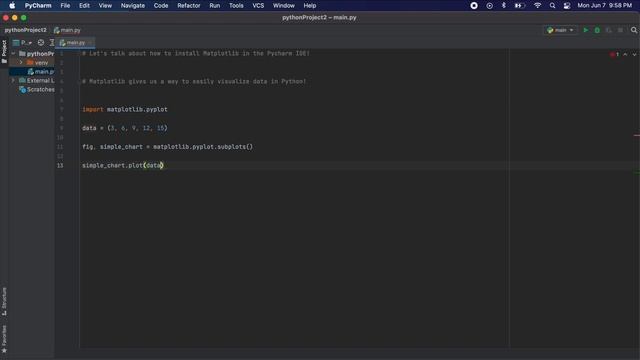640x360 pixels.
Task: Run the main configuration with the green play button
Action: click(586, 30)
